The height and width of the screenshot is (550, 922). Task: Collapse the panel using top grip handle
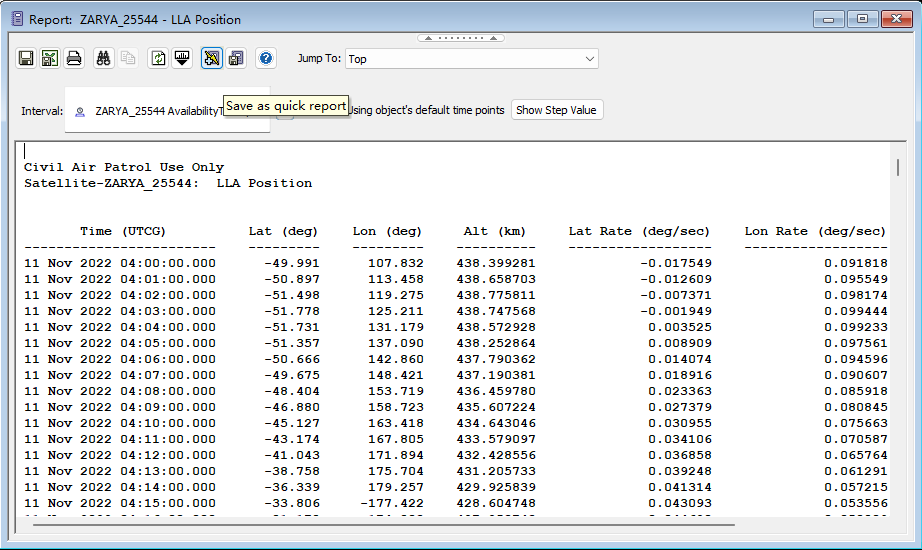461,38
